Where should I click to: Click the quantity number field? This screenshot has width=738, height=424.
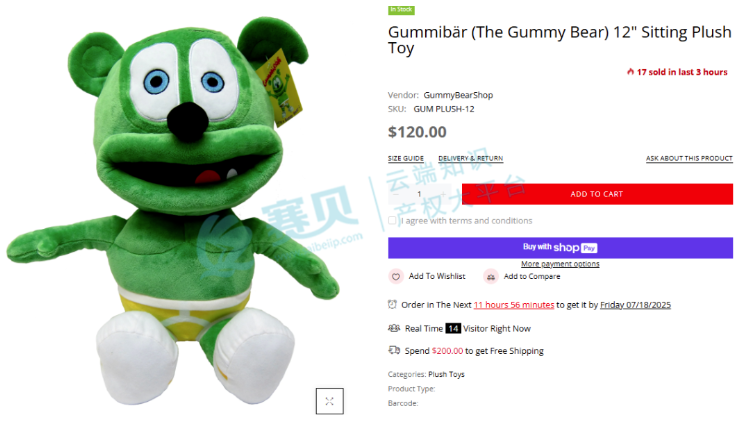pyautogui.click(x=419, y=194)
